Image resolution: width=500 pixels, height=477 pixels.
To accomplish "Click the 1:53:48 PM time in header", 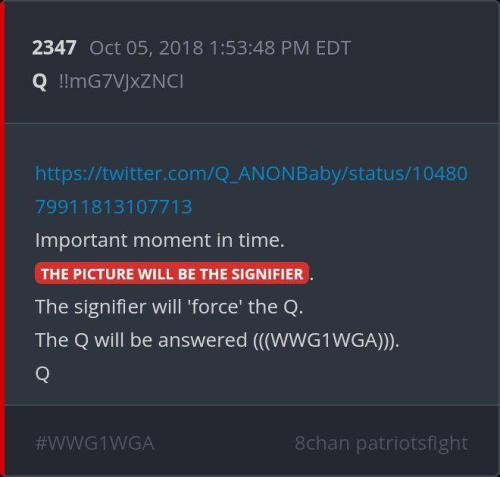I will [x=260, y=48].
